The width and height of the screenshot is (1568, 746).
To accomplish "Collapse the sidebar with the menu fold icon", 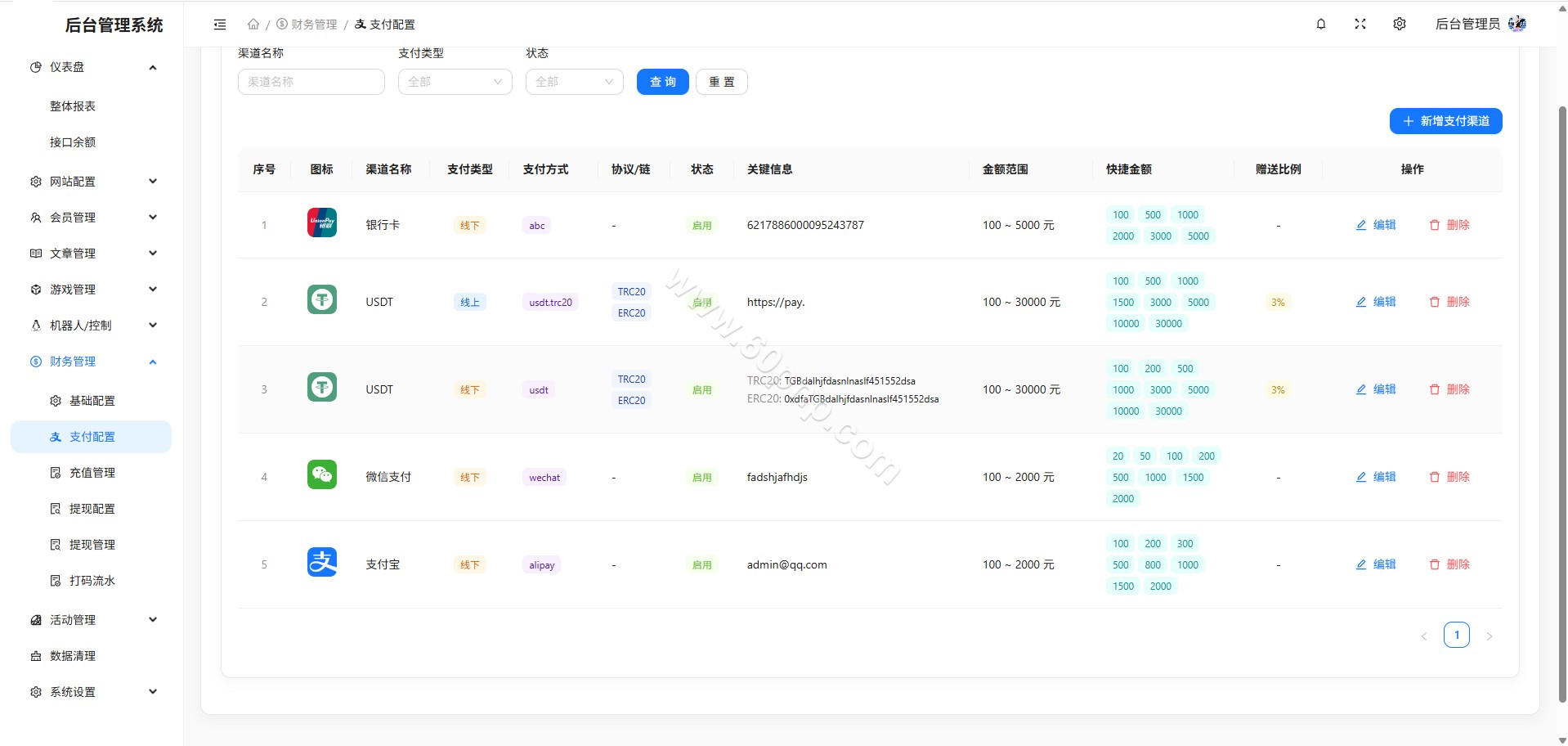I will (x=220, y=25).
